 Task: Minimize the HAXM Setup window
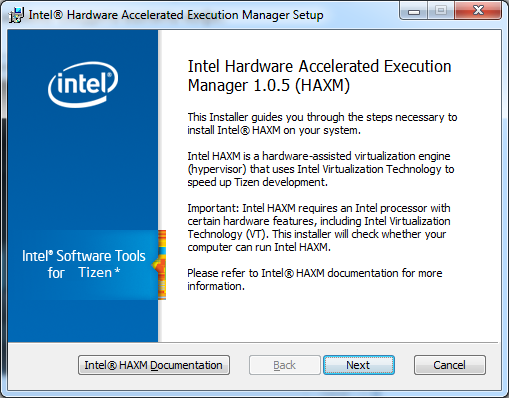pyautogui.click(x=414, y=12)
